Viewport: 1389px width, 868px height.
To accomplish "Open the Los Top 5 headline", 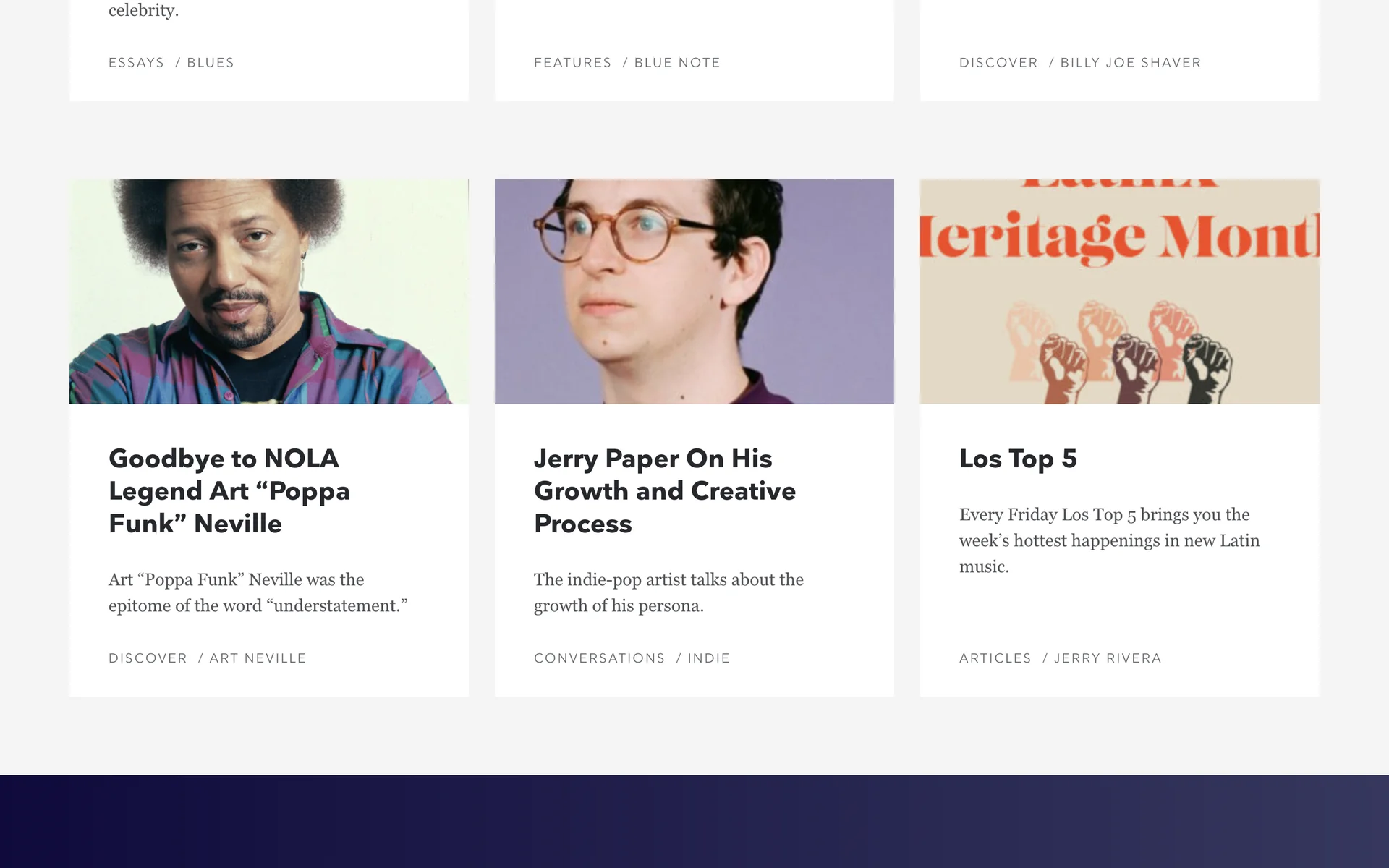I will coord(1018,459).
